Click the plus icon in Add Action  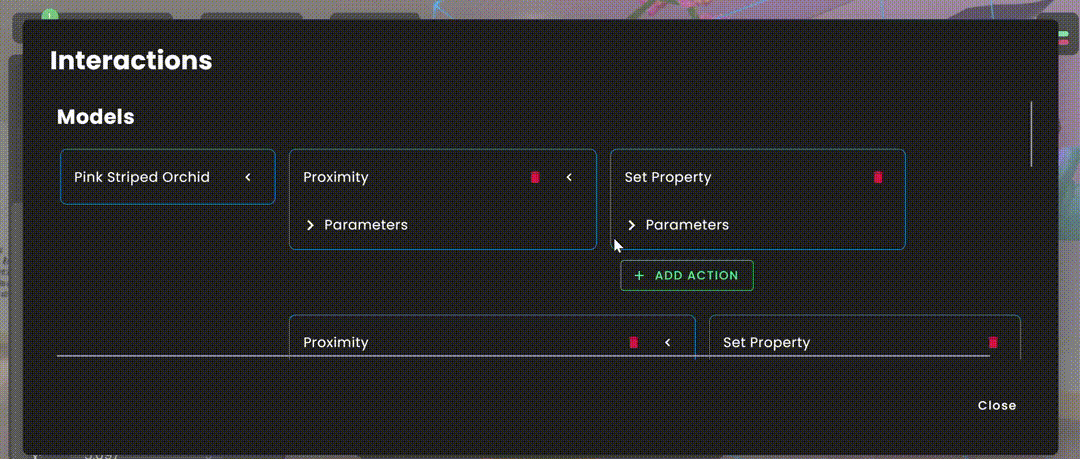click(x=639, y=276)
